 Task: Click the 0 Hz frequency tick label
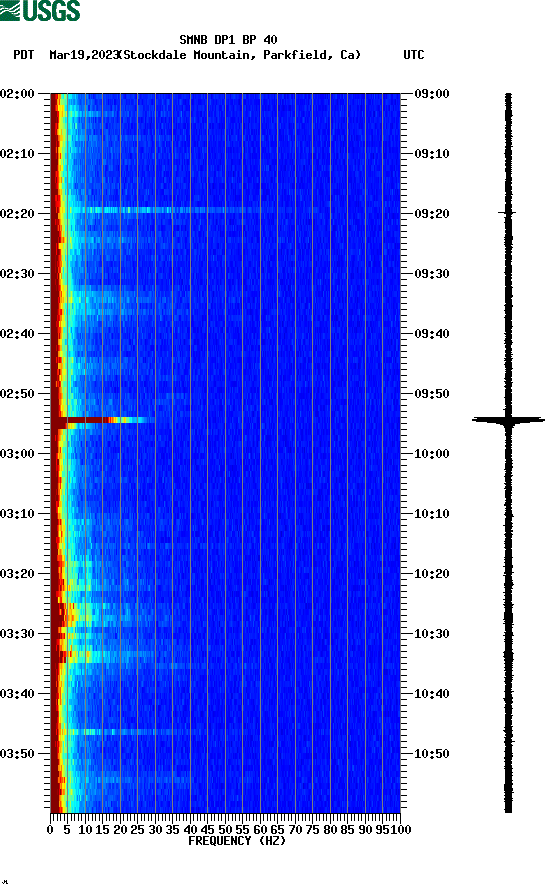[50, 830]
